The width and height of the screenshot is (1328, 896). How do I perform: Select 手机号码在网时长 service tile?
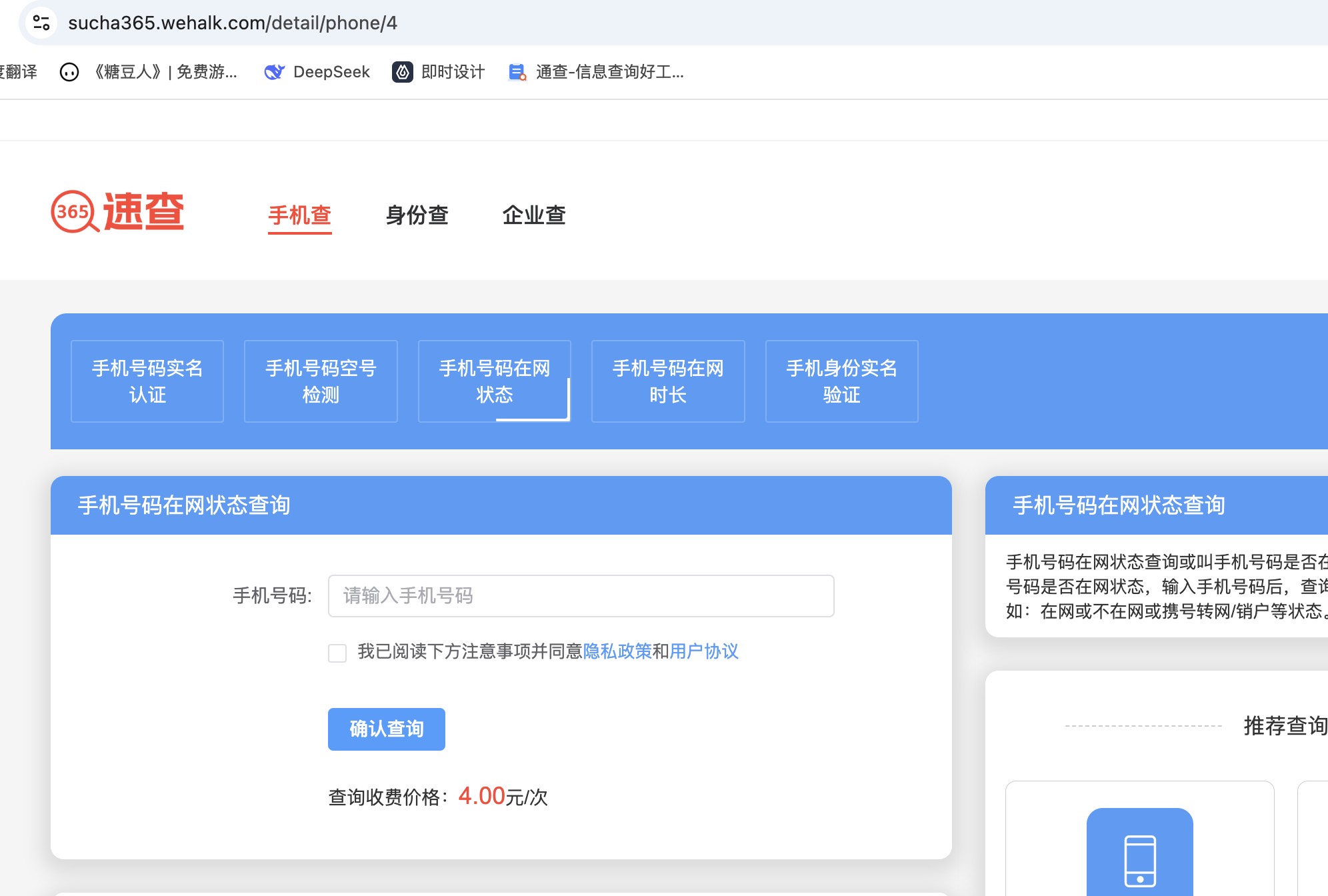[668, 381]
